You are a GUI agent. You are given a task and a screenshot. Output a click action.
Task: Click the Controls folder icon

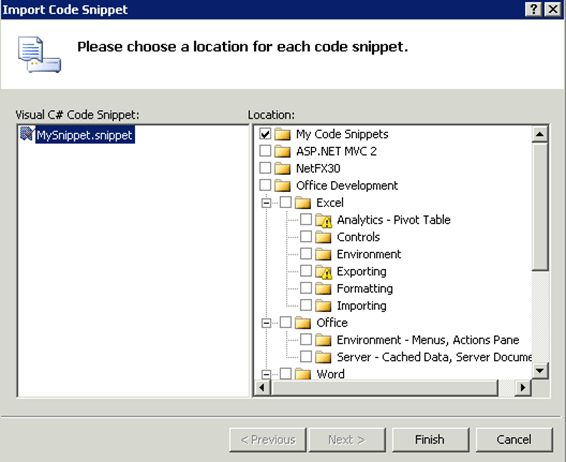(x=323, y=237)
